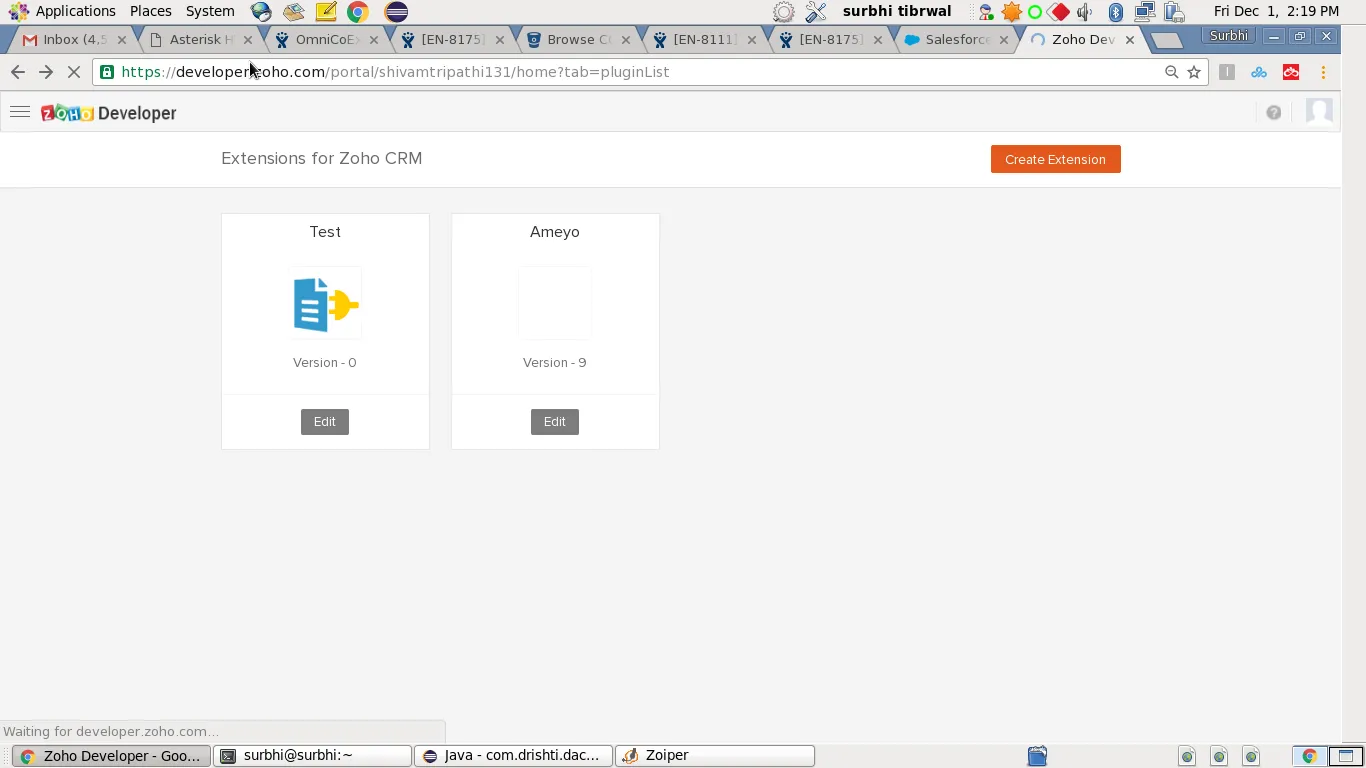Launch Google Chrome from the top panel

[357, 12]
